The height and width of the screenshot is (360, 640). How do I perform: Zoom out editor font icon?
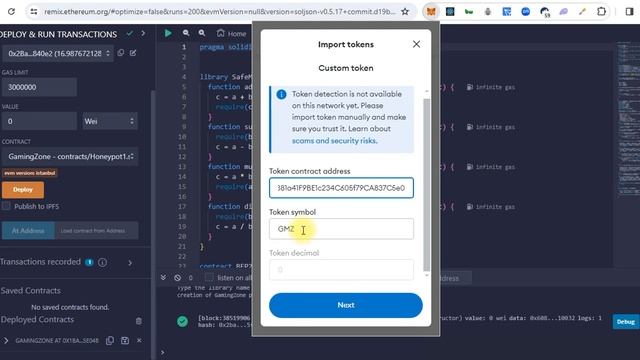coord(186,33)
